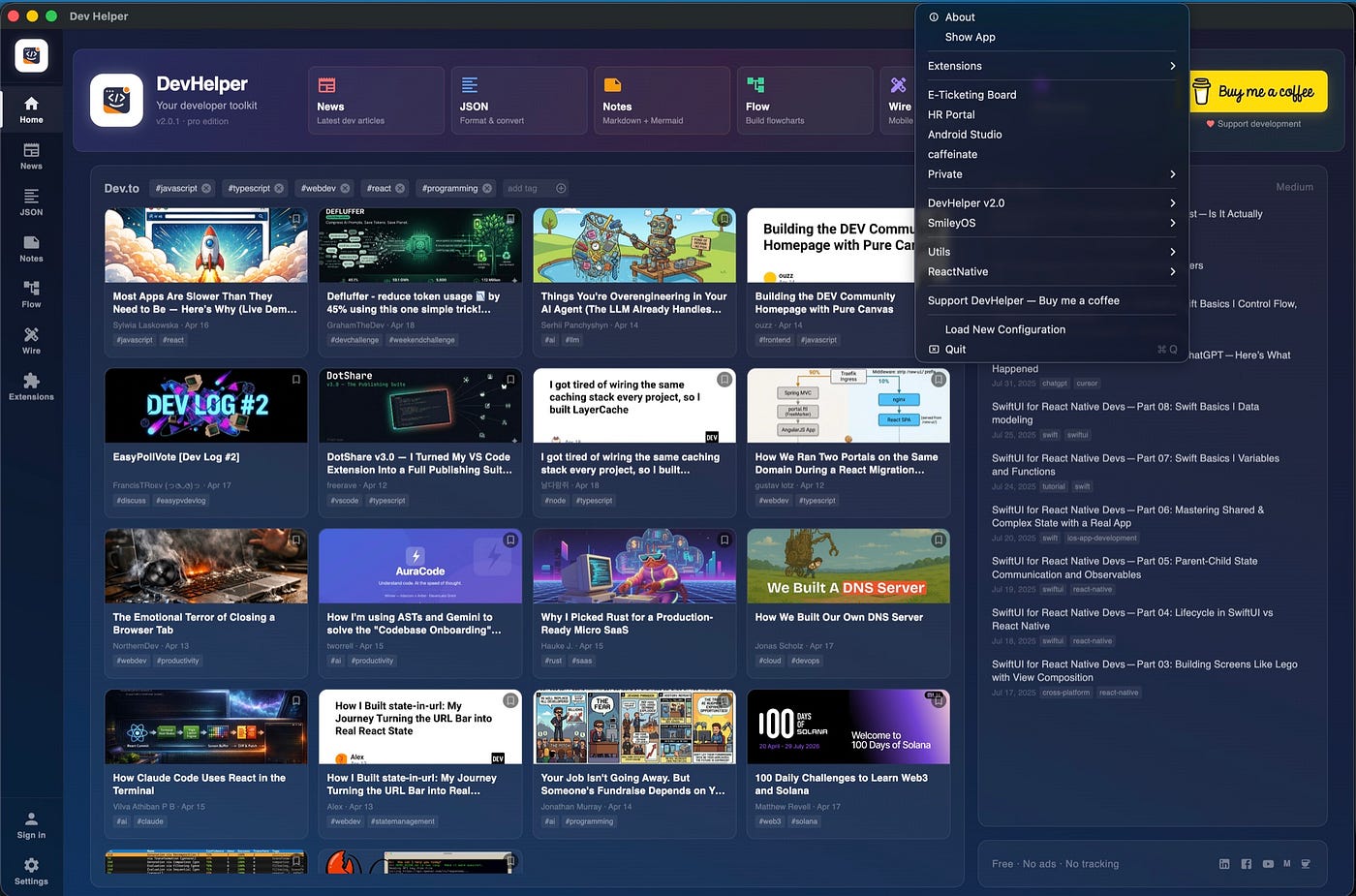Bookmark the Why I Picked Rust article
This screenshot has width=1356, height=896.
click(x=724, y=541)
